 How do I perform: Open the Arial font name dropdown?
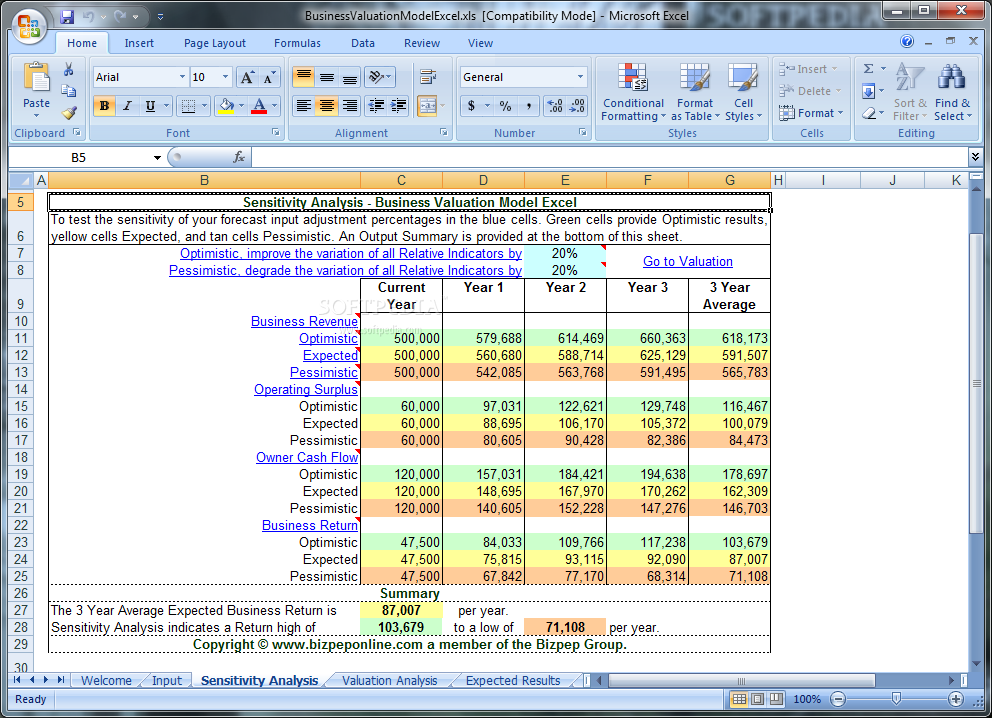point(182,77)
